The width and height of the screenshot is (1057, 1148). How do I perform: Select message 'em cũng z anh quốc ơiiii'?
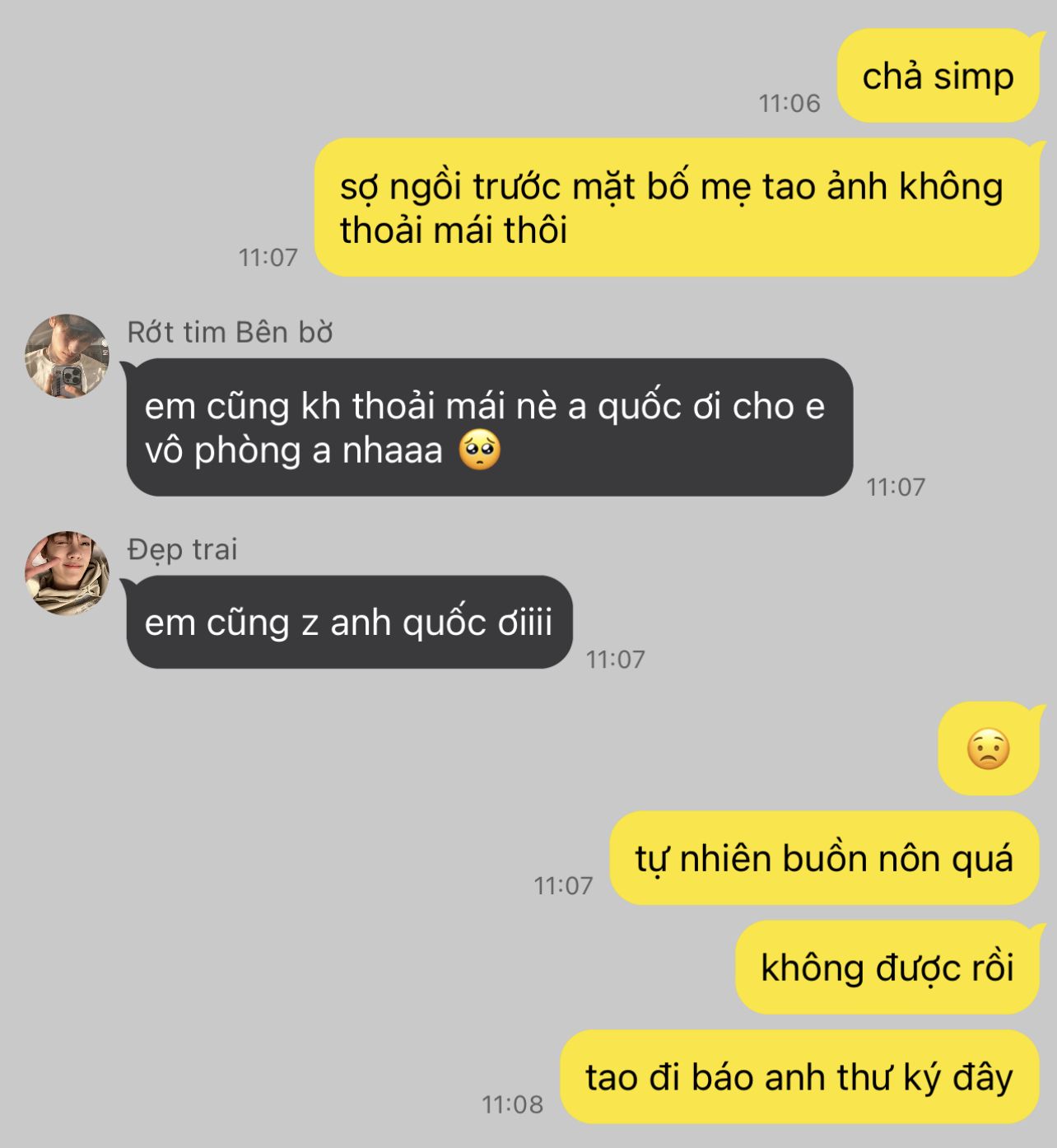(x=349, y=622)
